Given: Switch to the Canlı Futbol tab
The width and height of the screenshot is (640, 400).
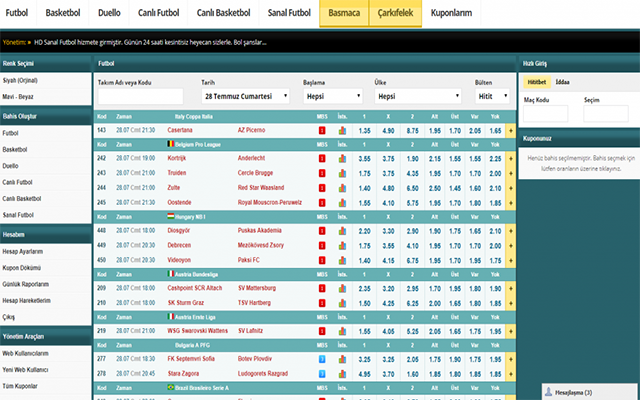Looking at the screenshot, I should coord(152,15).
